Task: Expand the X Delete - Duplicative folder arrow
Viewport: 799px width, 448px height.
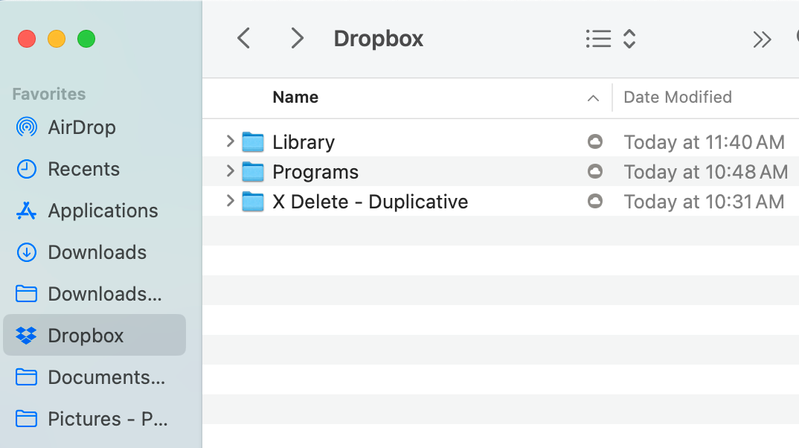Action: point(230,201)
